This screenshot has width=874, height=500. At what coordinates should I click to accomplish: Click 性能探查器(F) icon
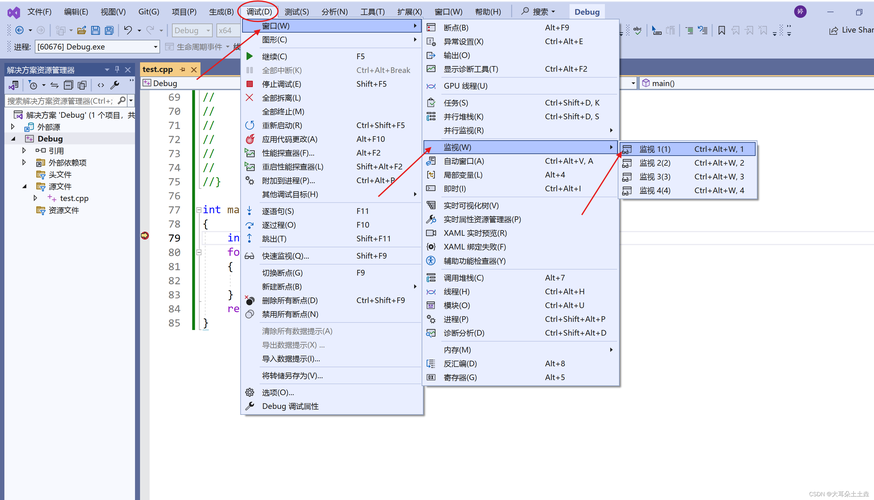(250, 153)
